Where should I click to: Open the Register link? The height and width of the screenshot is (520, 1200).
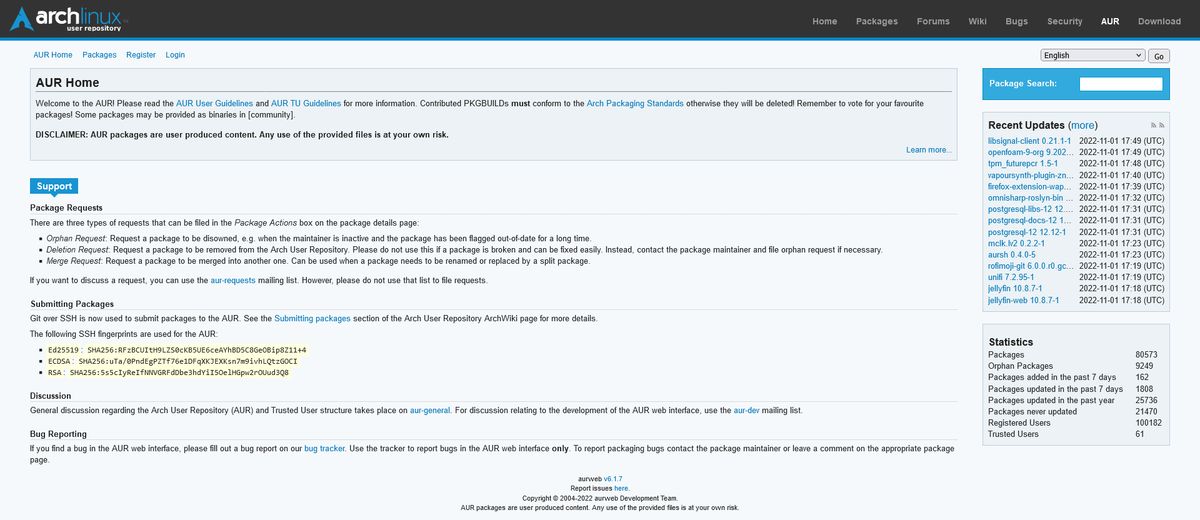click(141, 55)
